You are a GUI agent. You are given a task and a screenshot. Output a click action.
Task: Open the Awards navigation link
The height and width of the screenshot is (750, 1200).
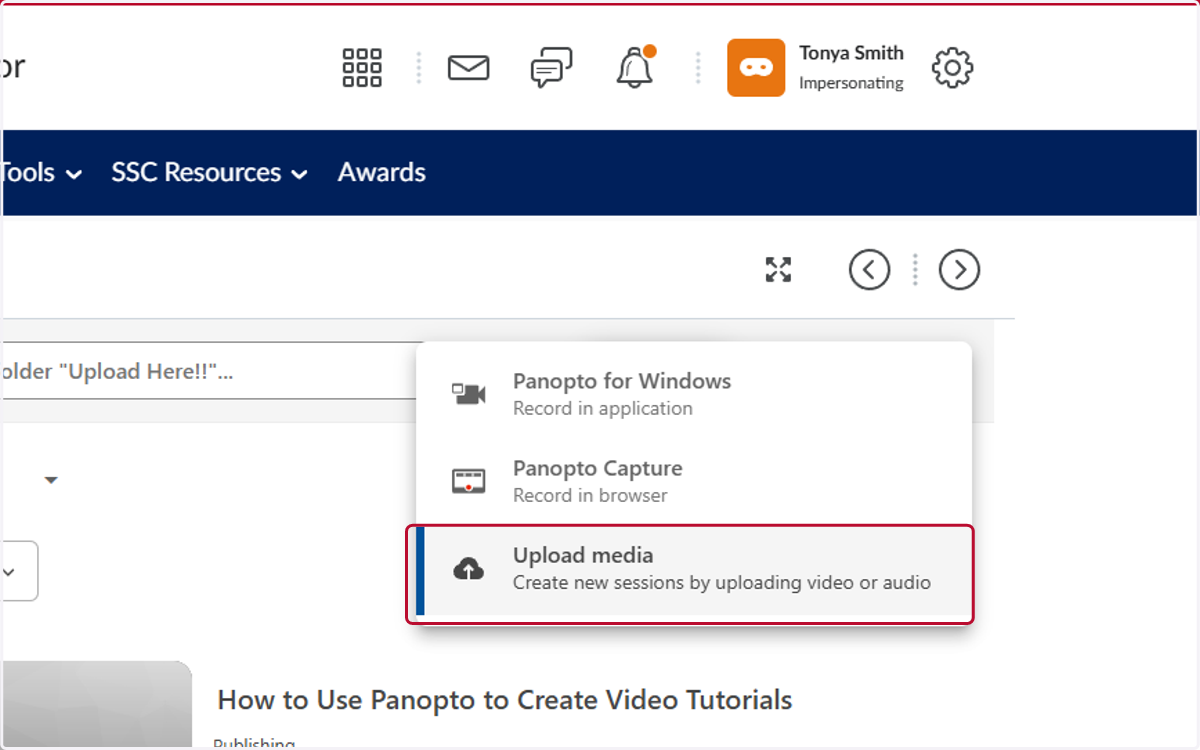pos(382,172)
